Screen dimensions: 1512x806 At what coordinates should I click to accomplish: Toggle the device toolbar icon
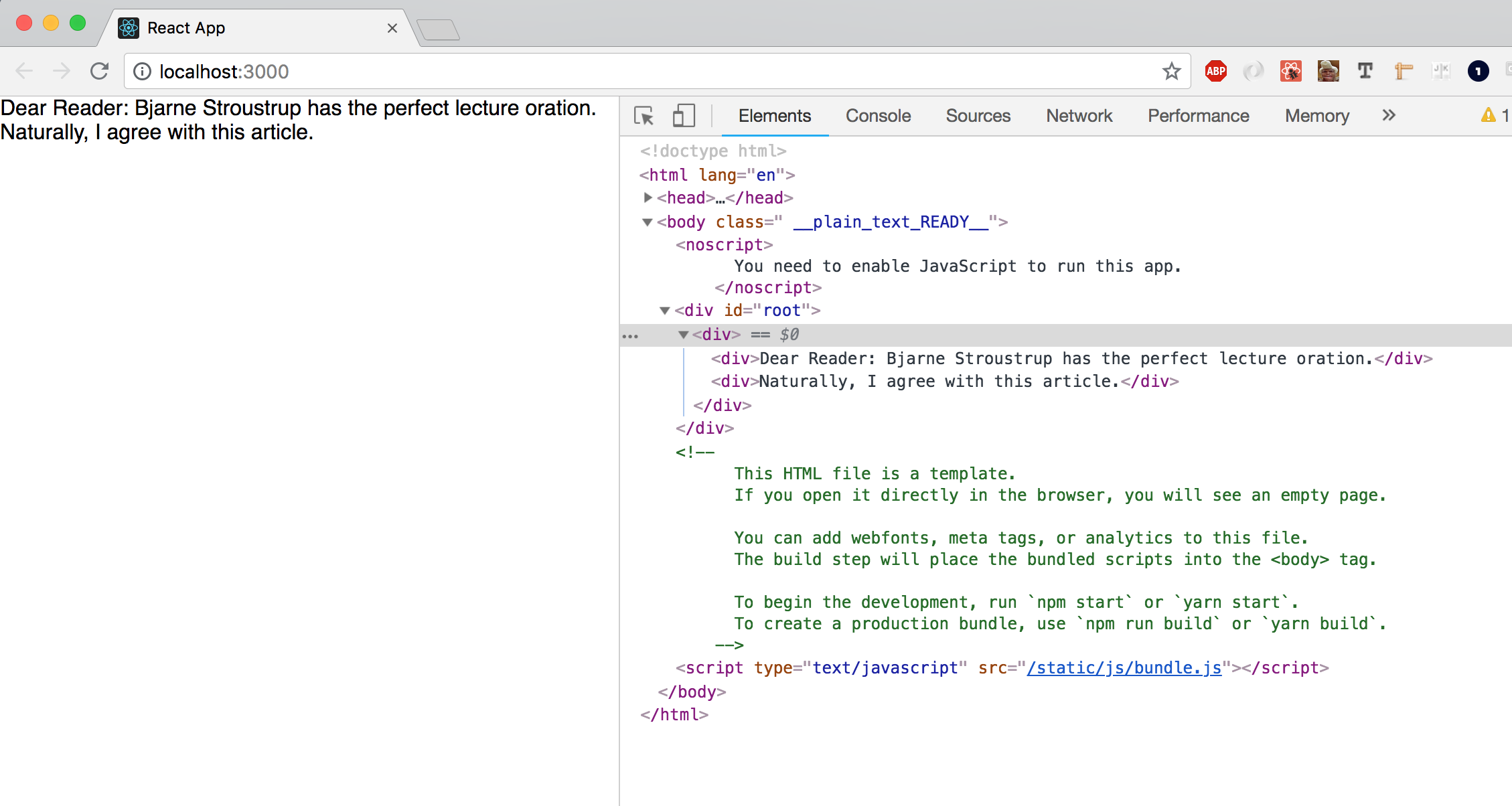coord(683,116)
